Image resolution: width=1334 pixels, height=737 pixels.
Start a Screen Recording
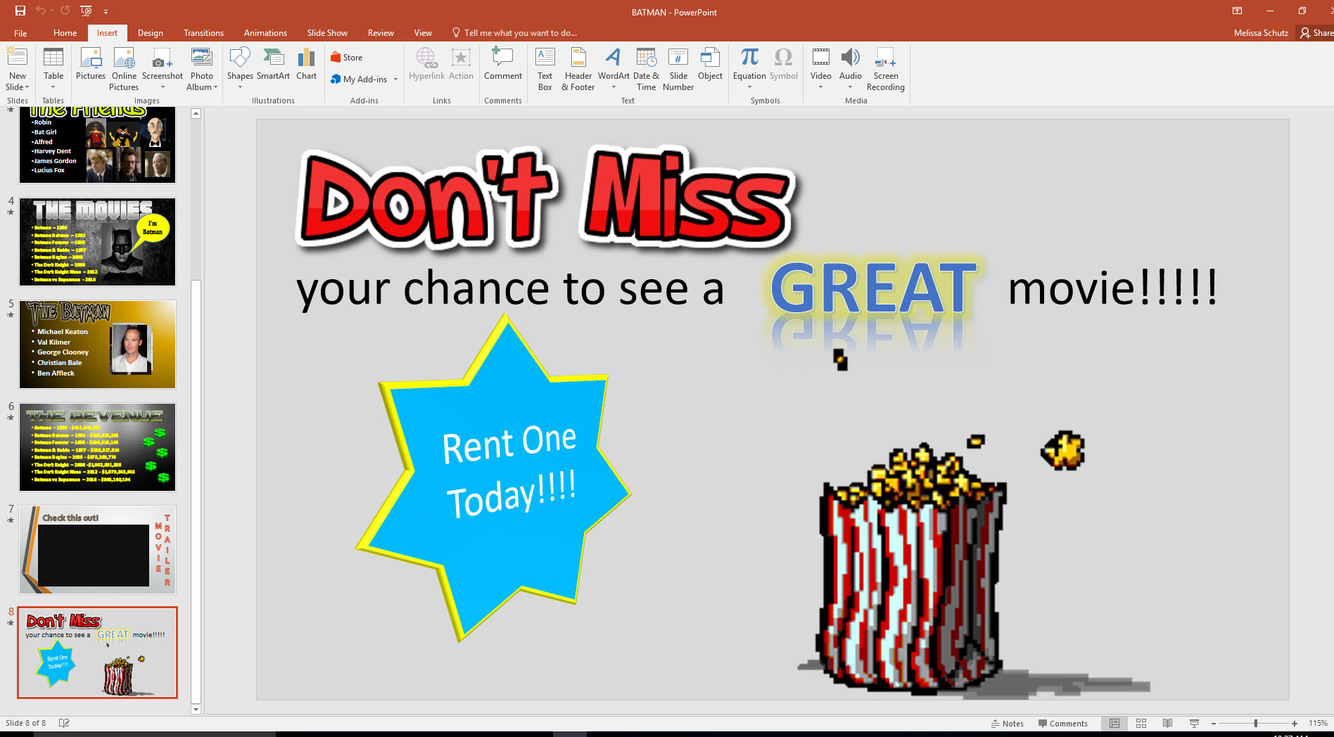point(885,68)
